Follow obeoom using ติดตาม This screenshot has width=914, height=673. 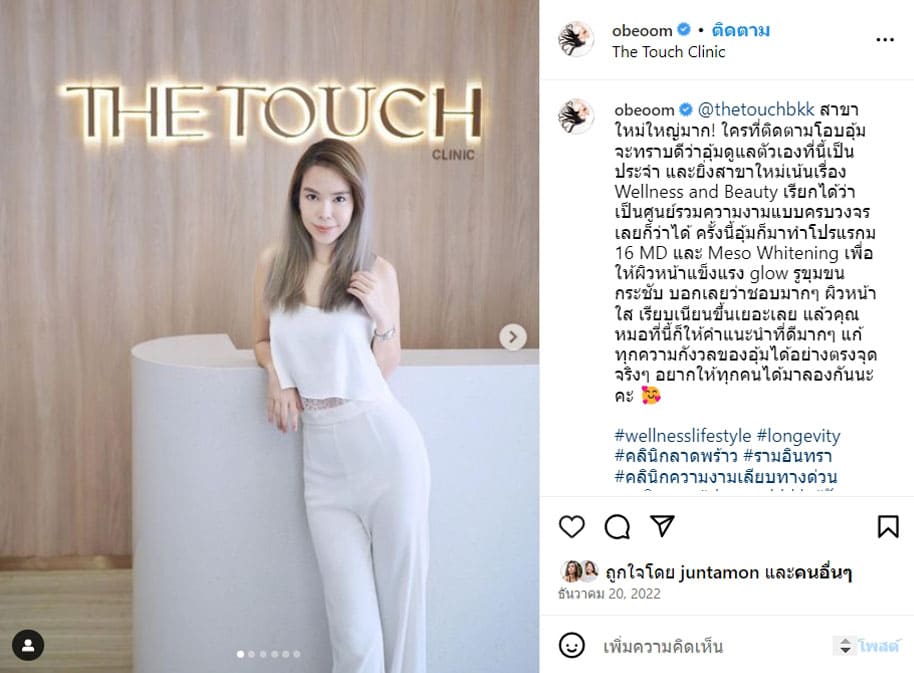coord(740,30)
